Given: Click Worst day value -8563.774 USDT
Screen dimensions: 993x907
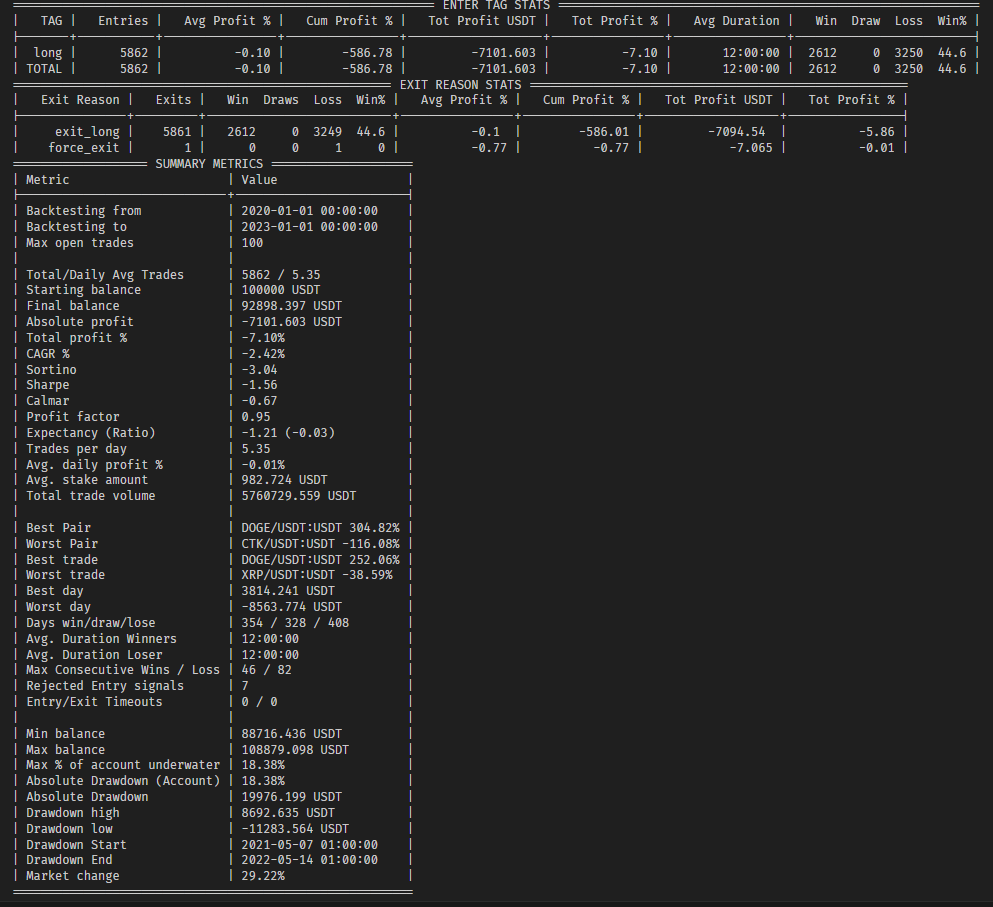Looking at the screenshot, I should pyautogui.click(x=291, y=607).
